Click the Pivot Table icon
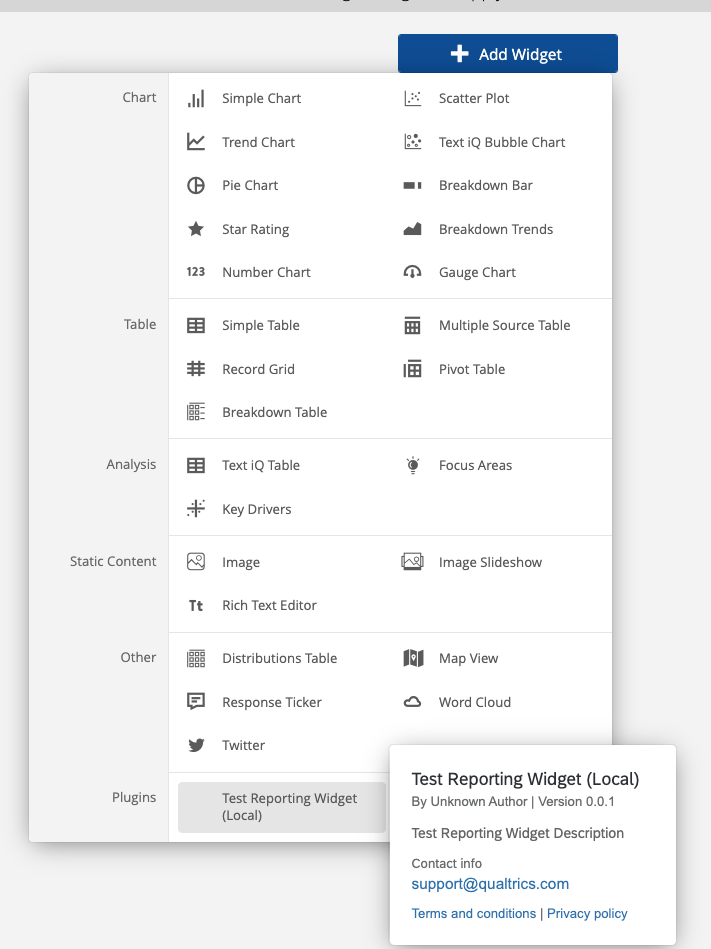 [413, 369]
